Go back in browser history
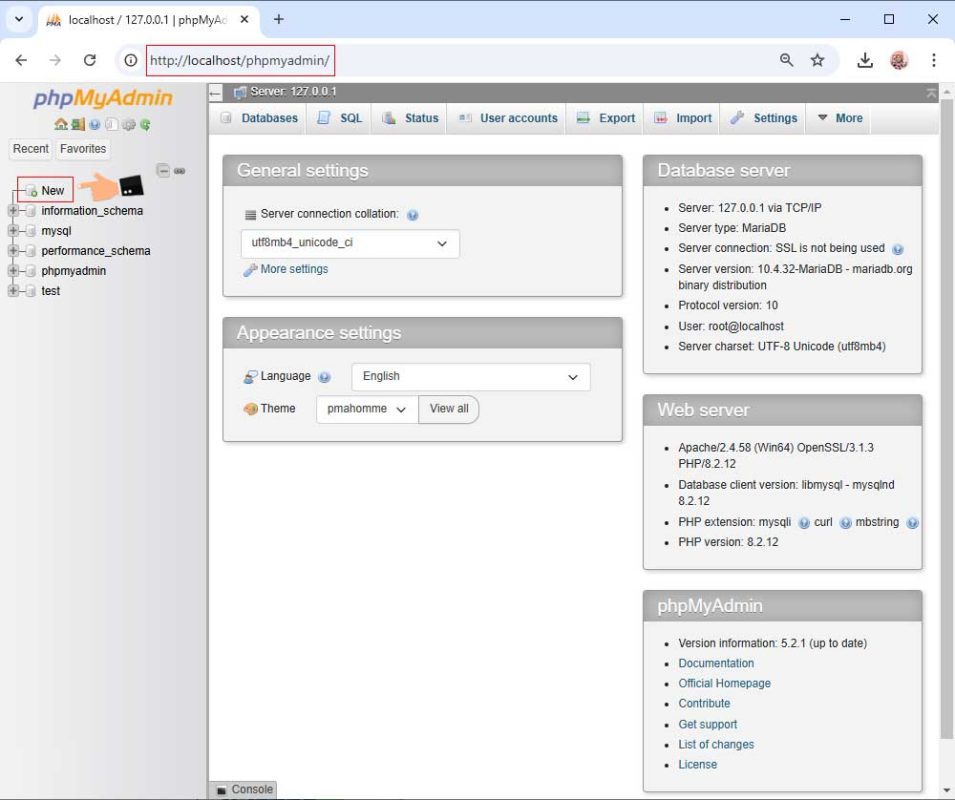Screen dimensions: 955x800 [21, 60]
